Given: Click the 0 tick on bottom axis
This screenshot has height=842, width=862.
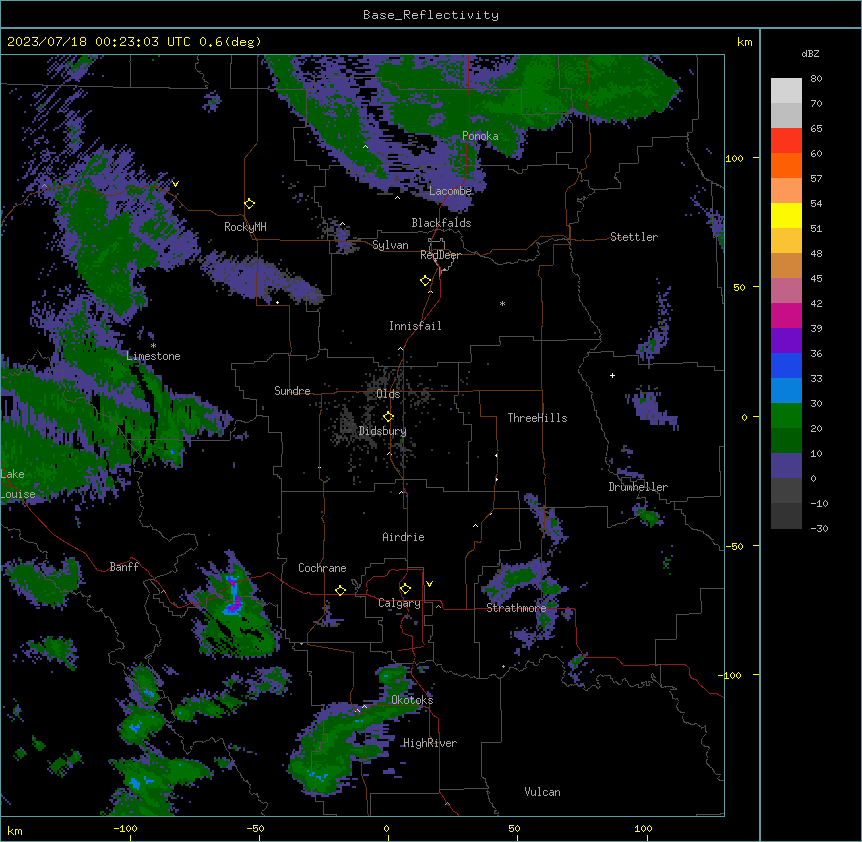Looking at the screenshot, I should (387, 828).
